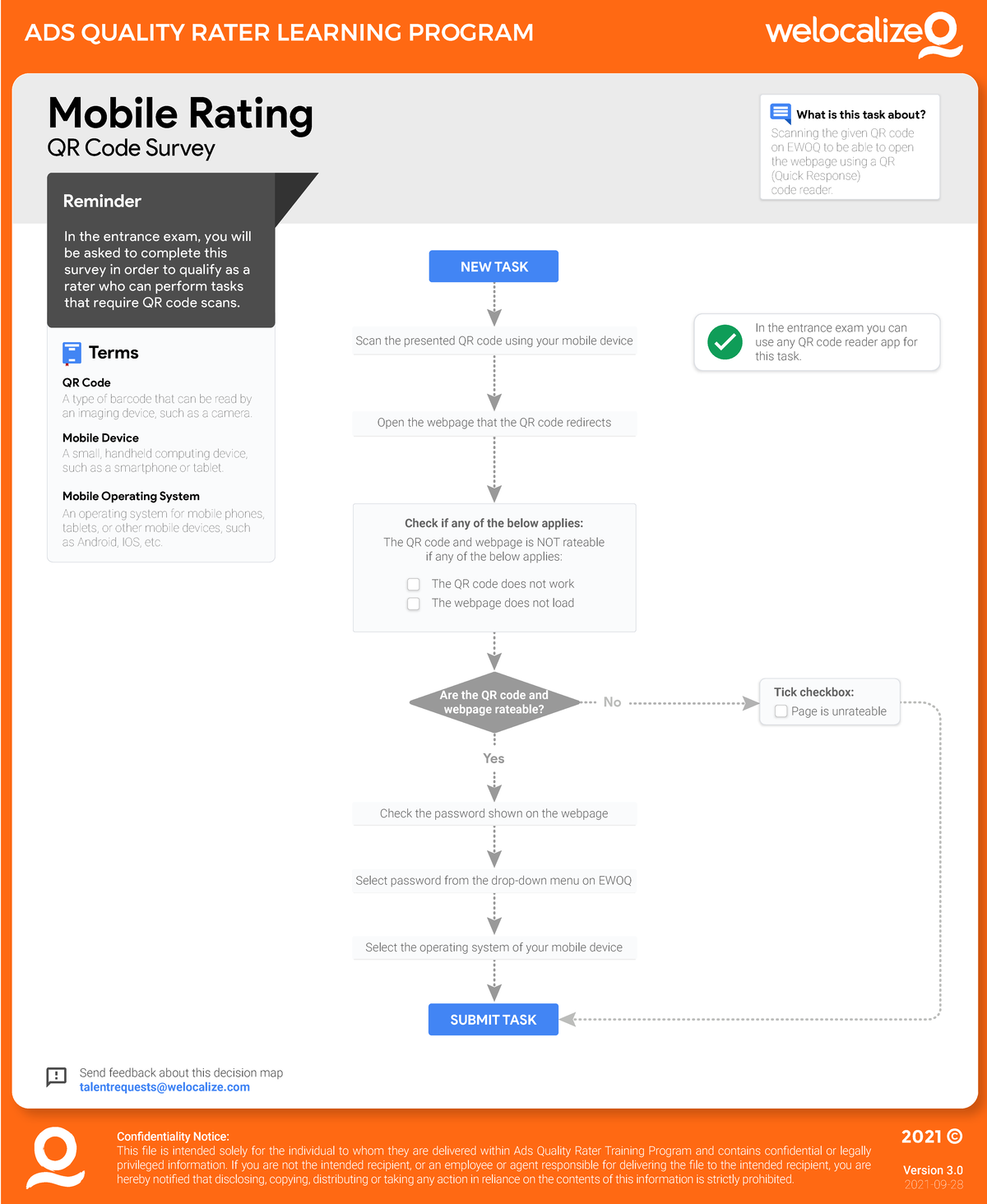This screenshot has width=987, height=1204.
Task: Open the talentrequests@welocalize.com email link
Action: point(164,1087)
